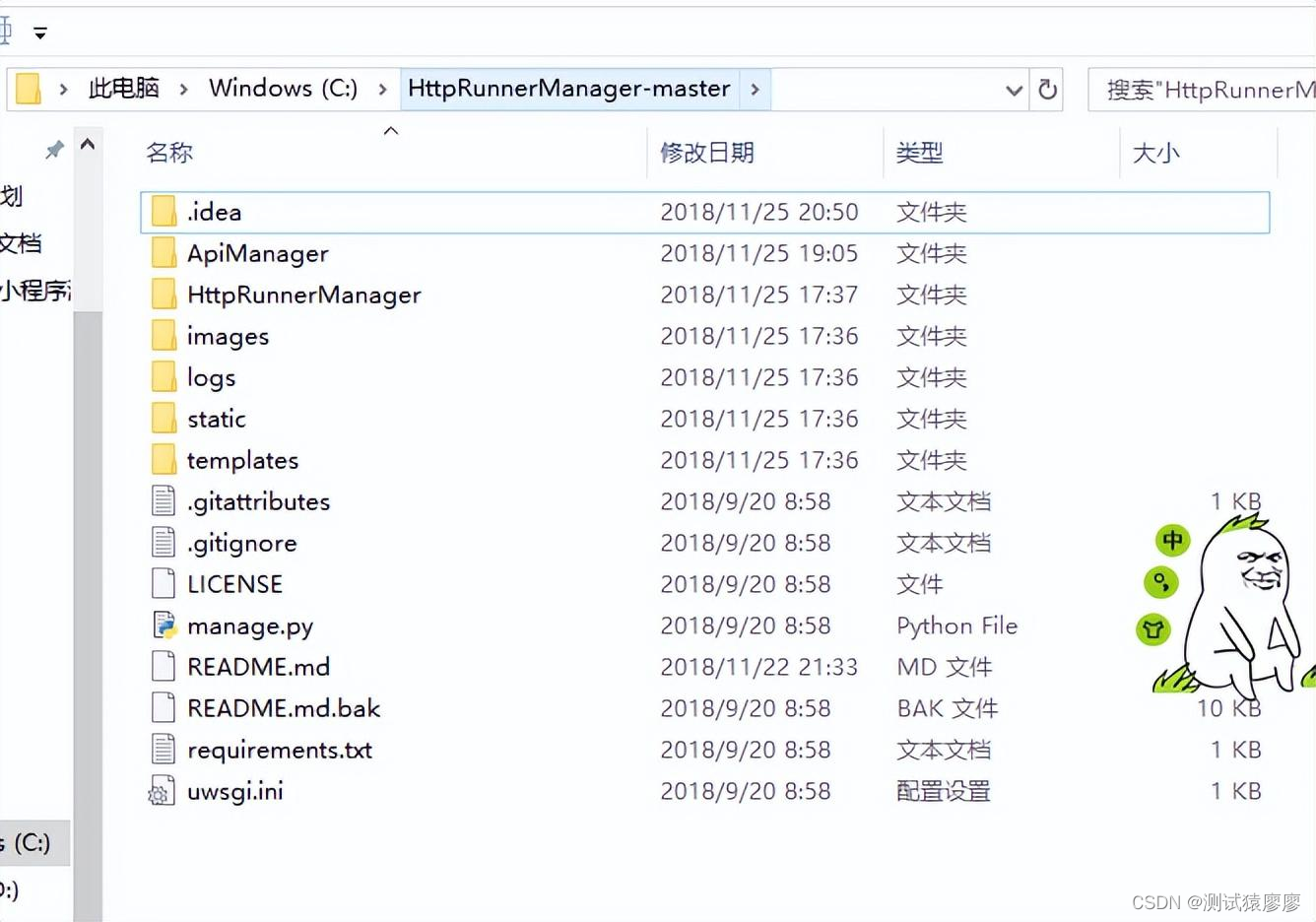Open the ApiManager folder

[x=258, y=253]
